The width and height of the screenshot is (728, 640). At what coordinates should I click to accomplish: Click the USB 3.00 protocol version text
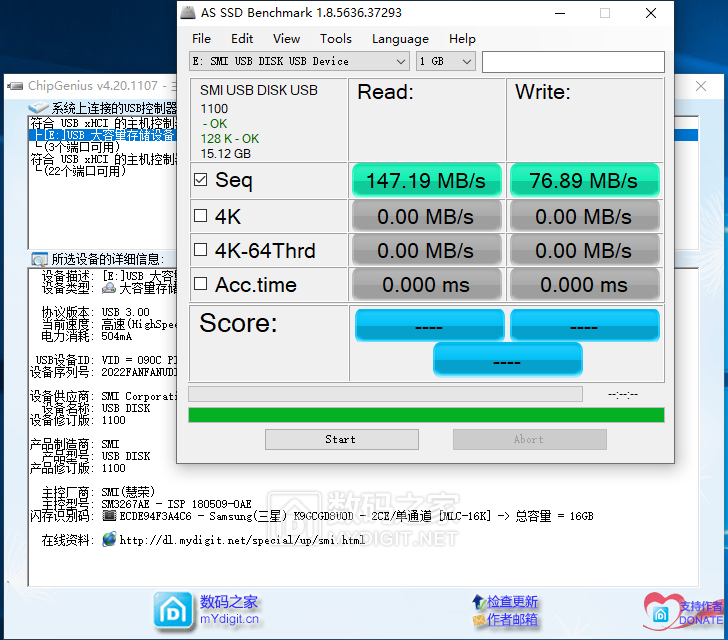coord(125,312)
